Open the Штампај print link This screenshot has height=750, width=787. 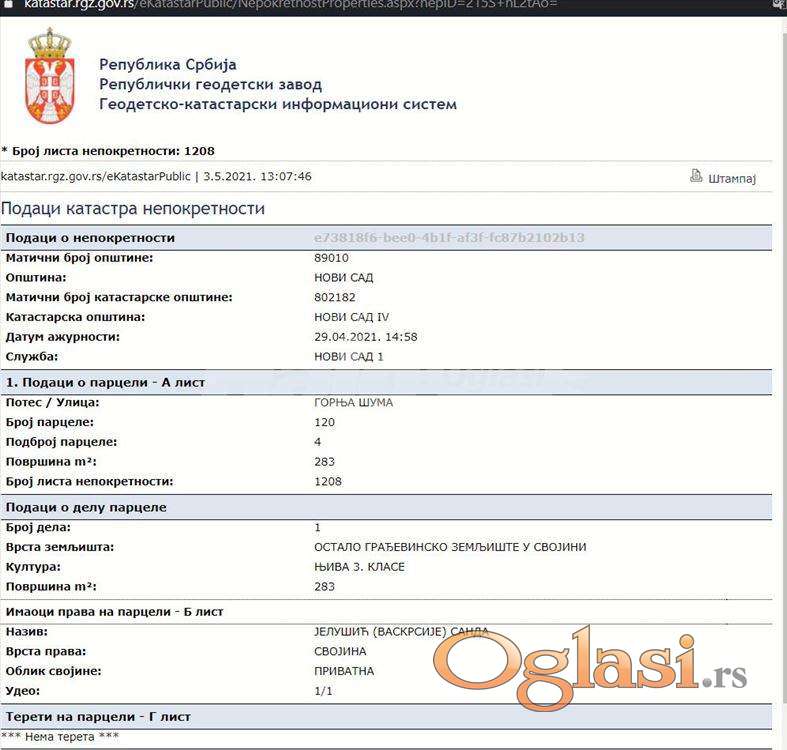[732, 178]
